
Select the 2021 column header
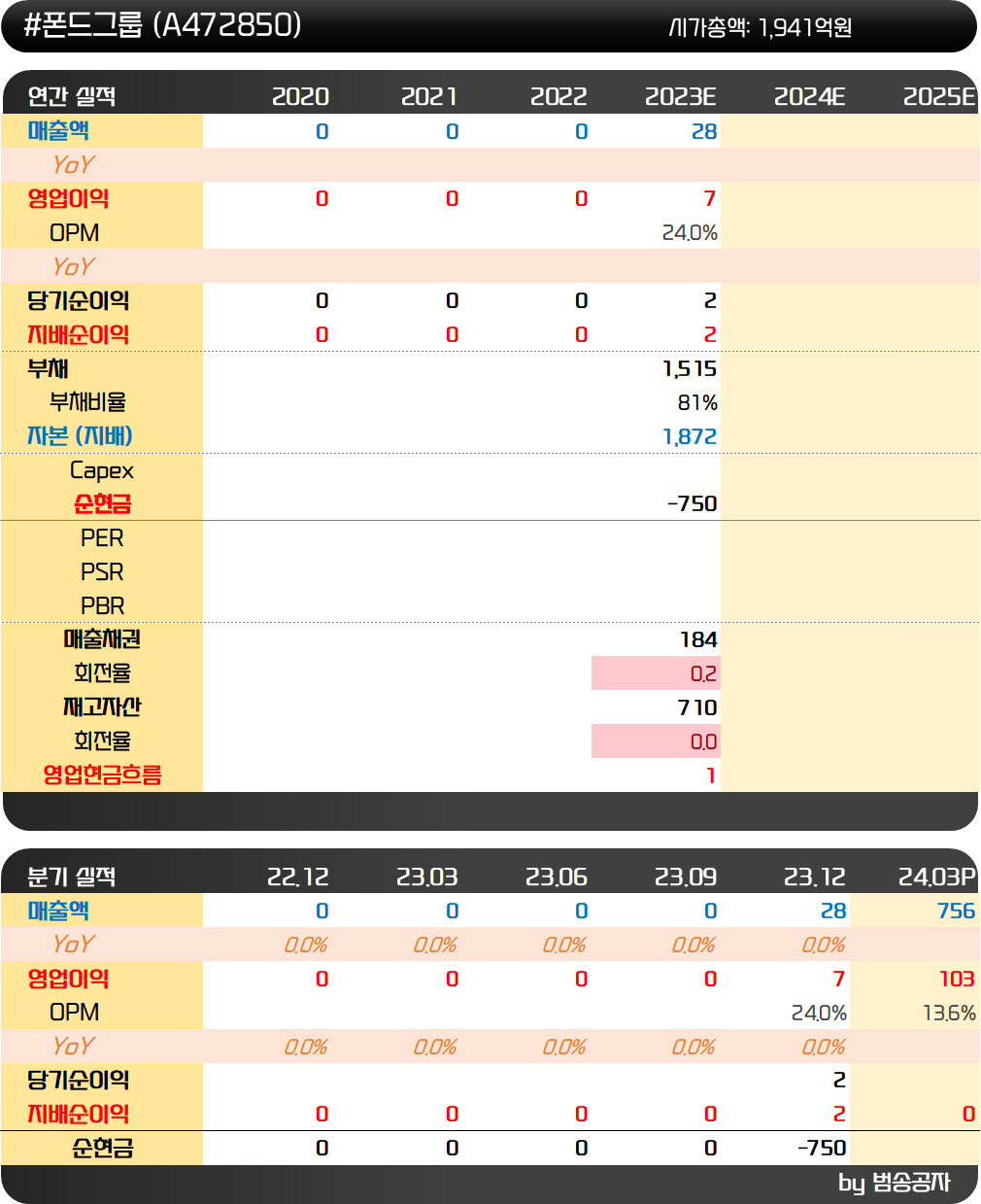(x=429, y=96)
